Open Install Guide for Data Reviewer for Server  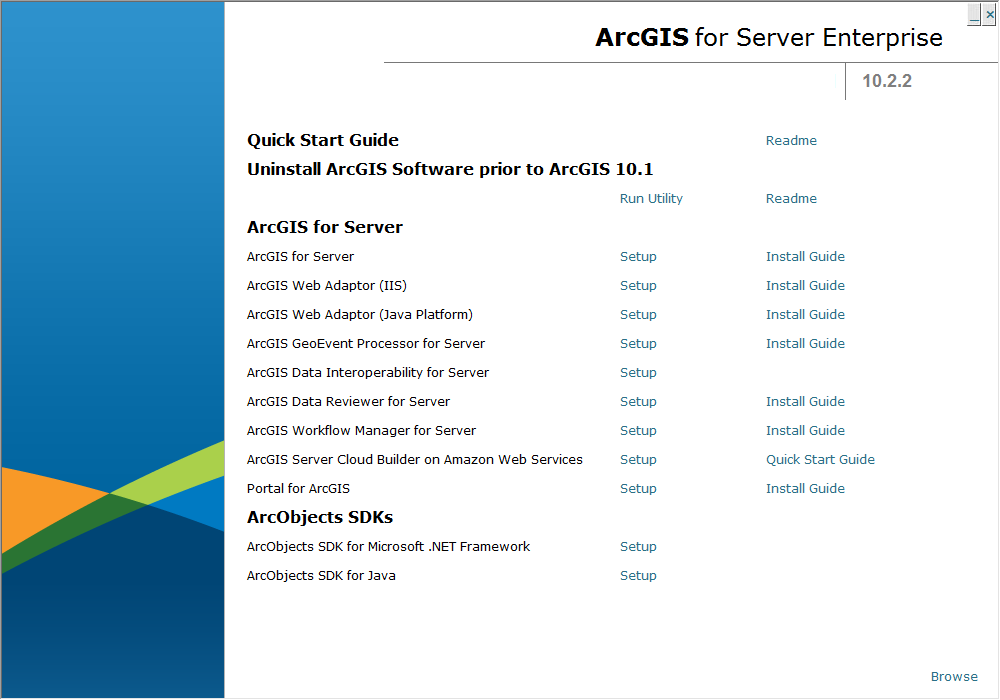pos(805,402)
